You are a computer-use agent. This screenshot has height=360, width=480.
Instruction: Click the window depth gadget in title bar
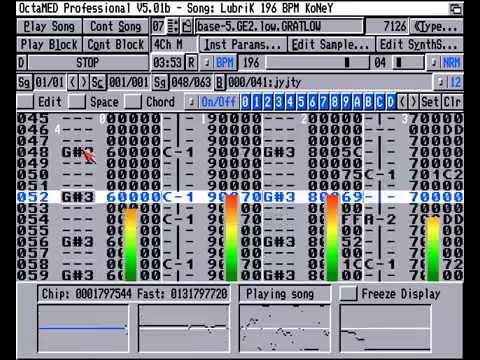coord(455,8)
